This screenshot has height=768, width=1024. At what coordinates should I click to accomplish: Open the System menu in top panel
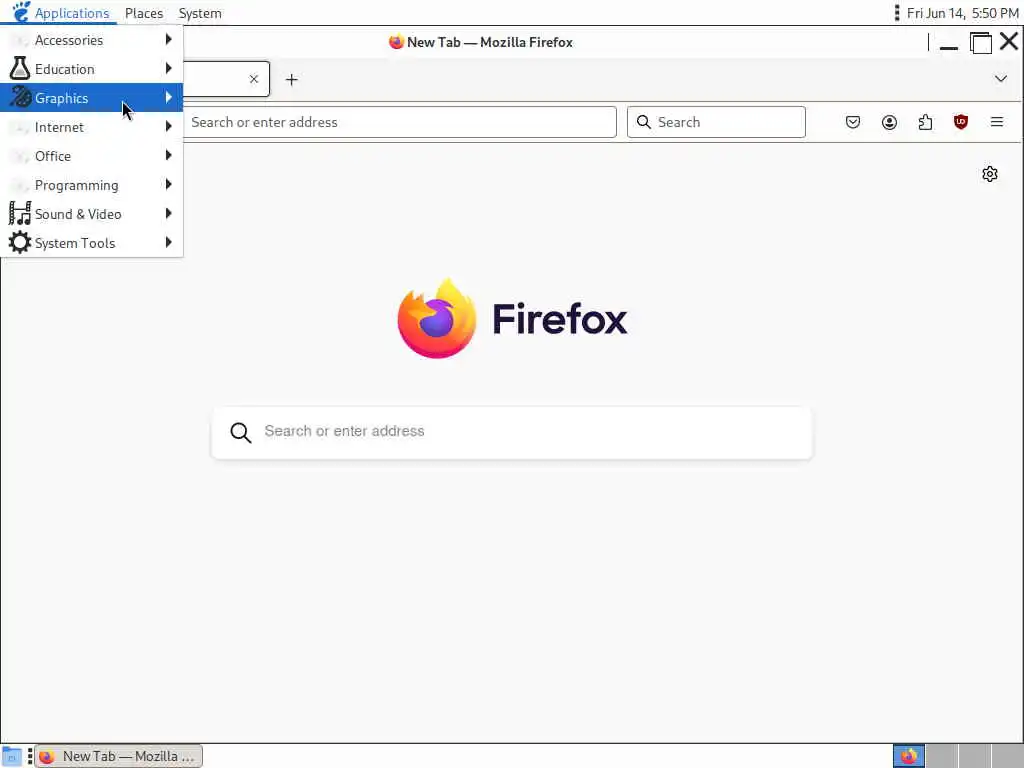[x=200, y=13]
